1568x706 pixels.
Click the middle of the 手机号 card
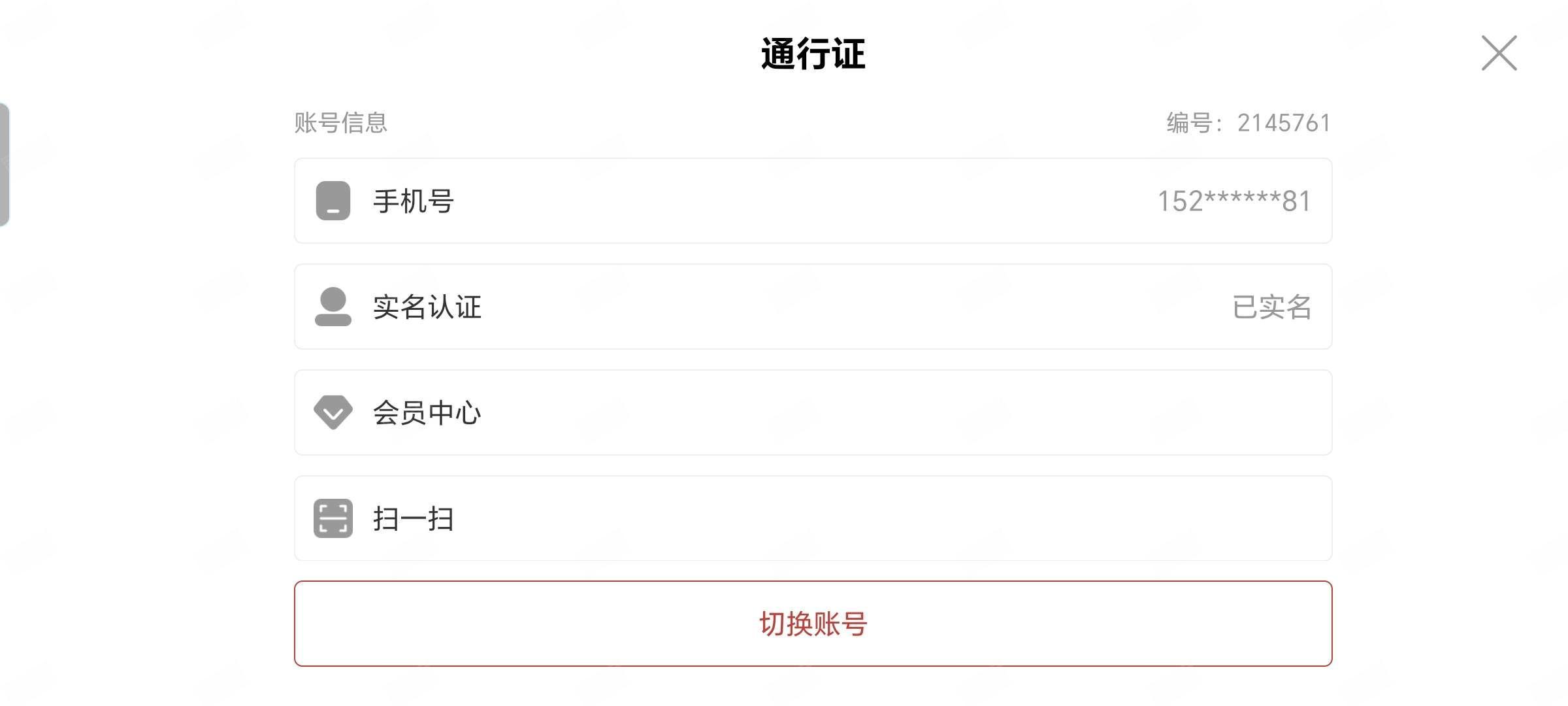[x=813, y=201]
